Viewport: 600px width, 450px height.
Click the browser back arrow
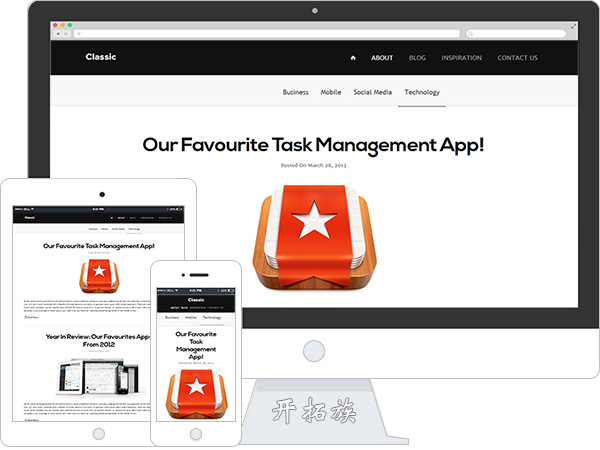click(x=58, y=34)
